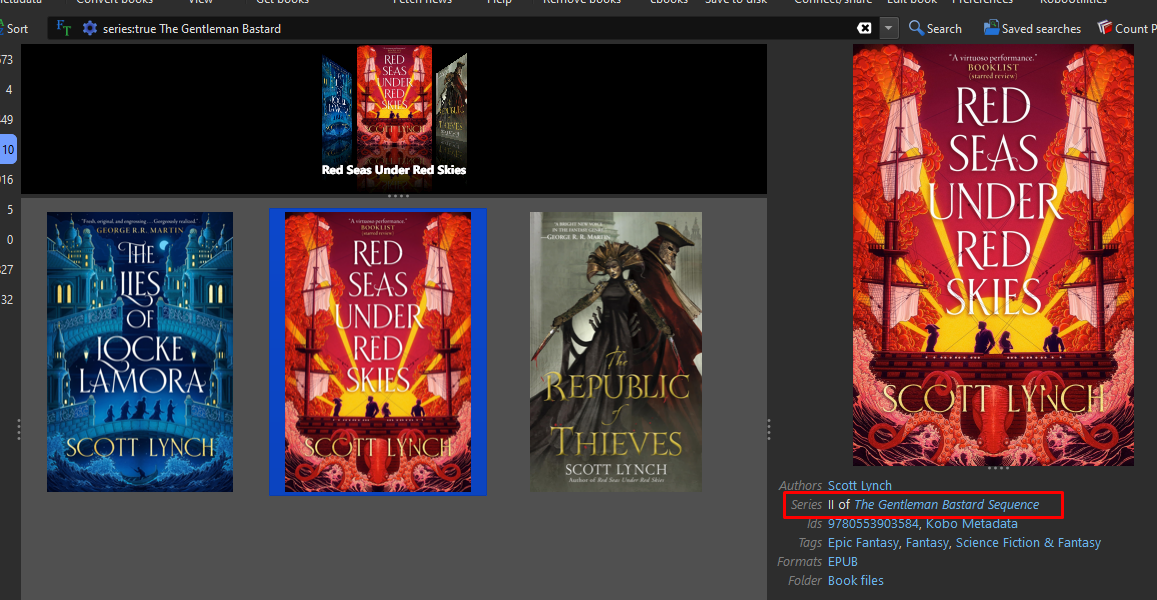Click splitter handle below cover browser
The image size is (1157, 600).
click(398, 196)
